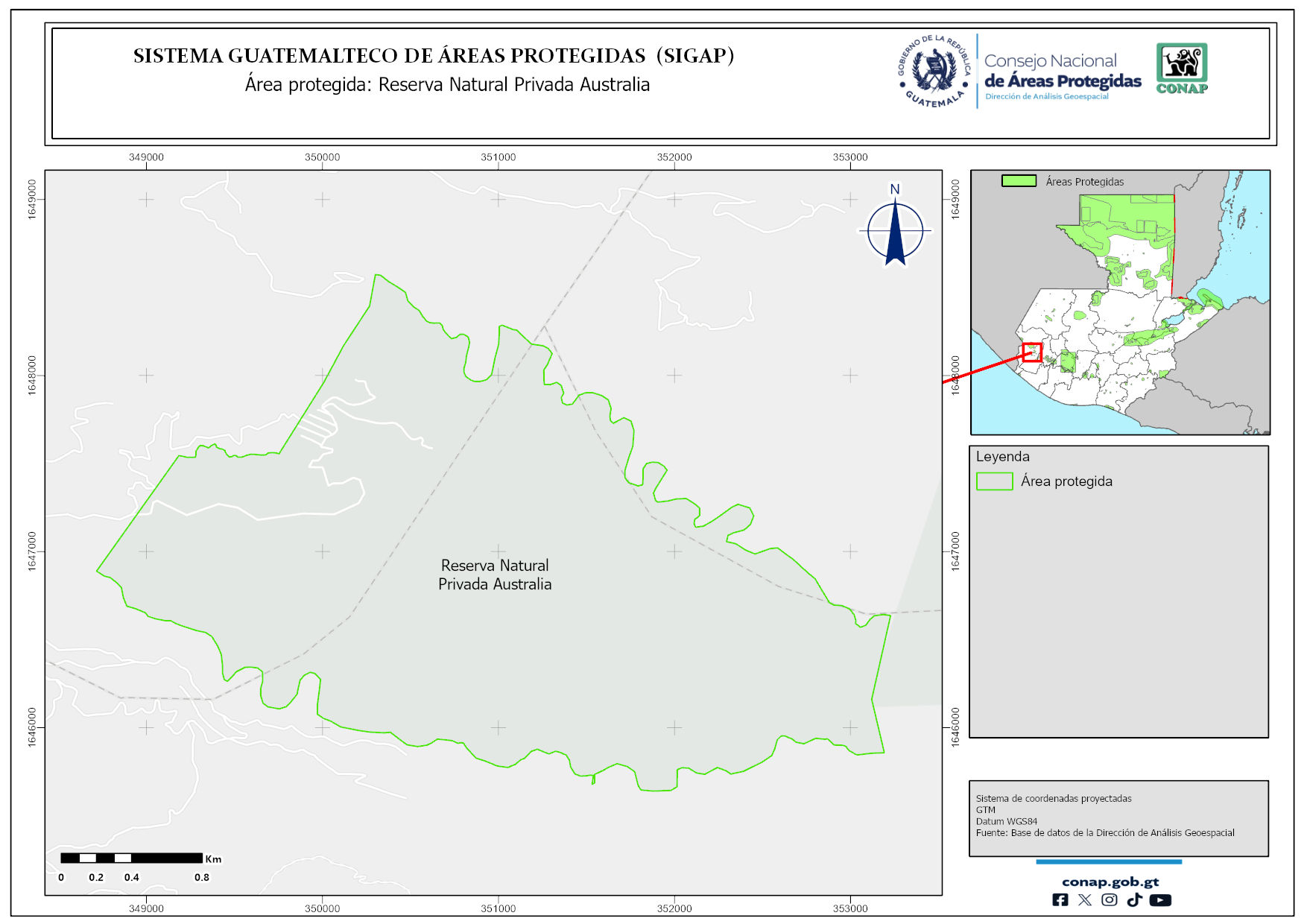Click the green CONAP monkey logo

[x=1181, y=68]
